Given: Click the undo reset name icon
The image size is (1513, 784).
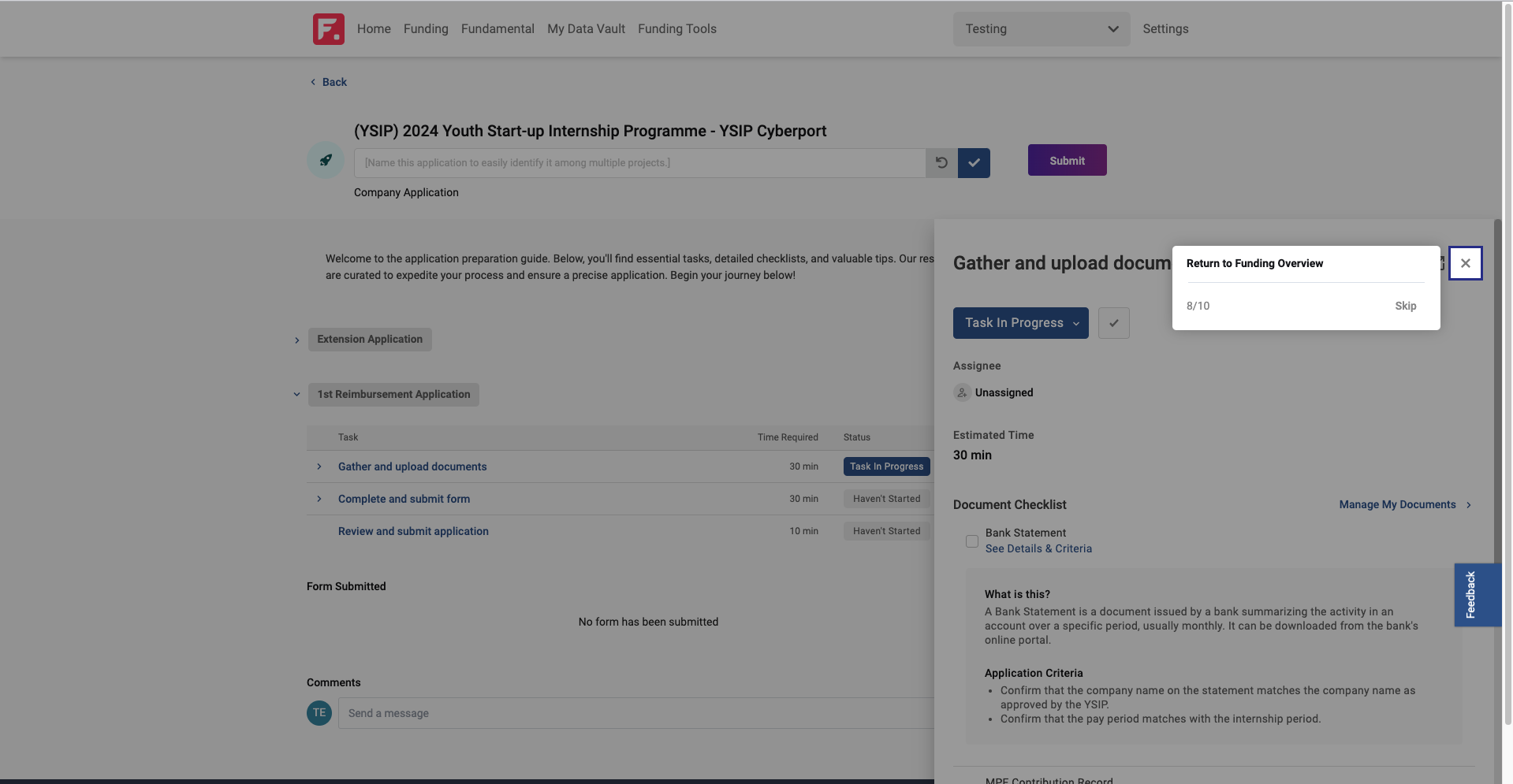Looking at the screenshot, I should tap(941, 163).
